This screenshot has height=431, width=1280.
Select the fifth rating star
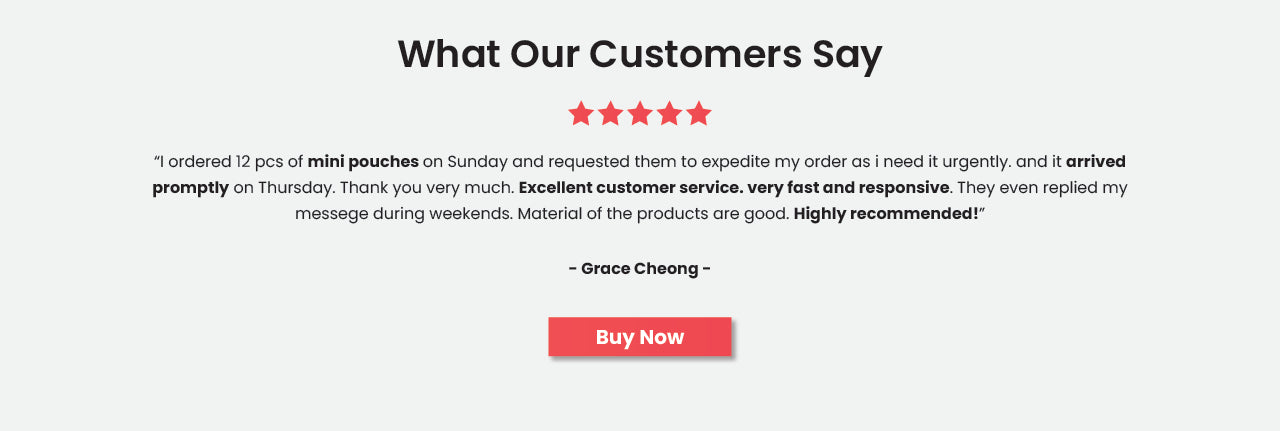699,114
